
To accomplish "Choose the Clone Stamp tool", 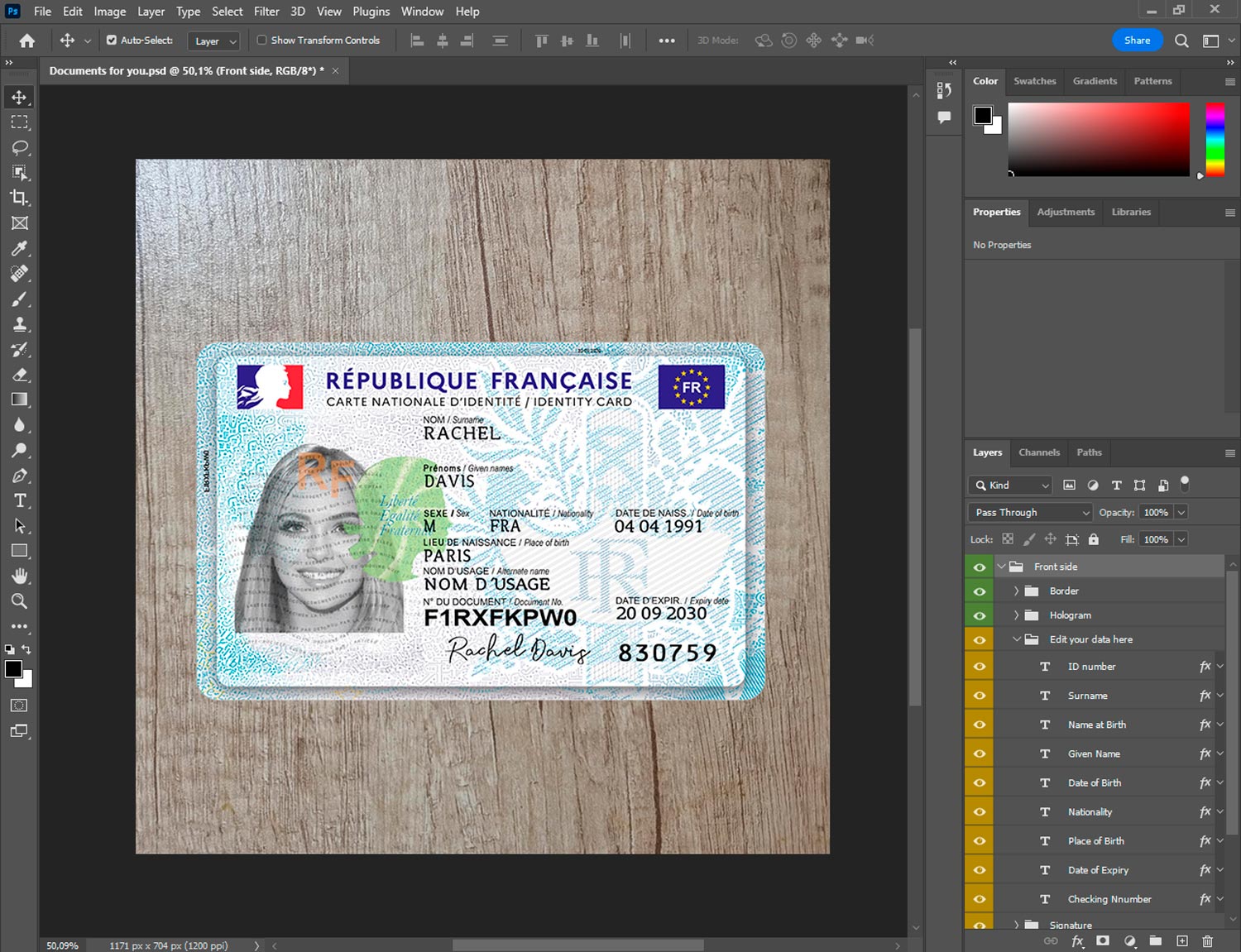I will click(x=19, y=324).
